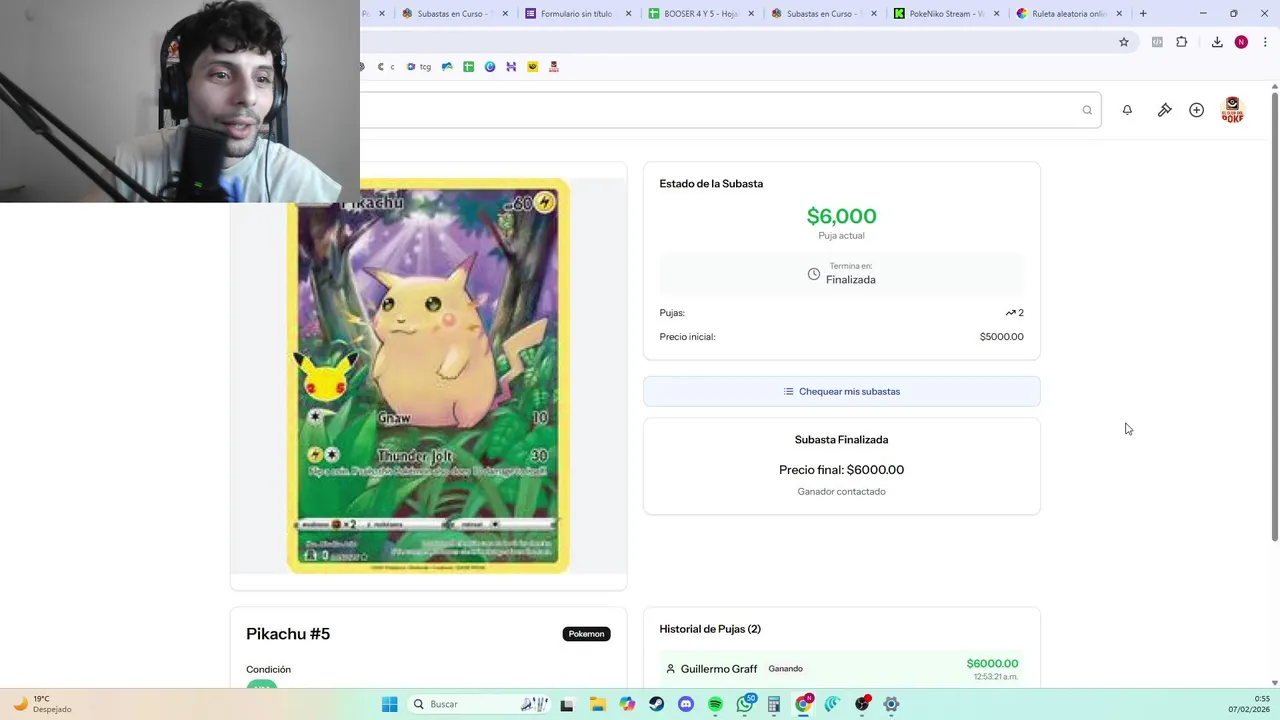Open Chrome three-dot menu
This screenshot has height=720, width=1280.
coord(1265,42)
